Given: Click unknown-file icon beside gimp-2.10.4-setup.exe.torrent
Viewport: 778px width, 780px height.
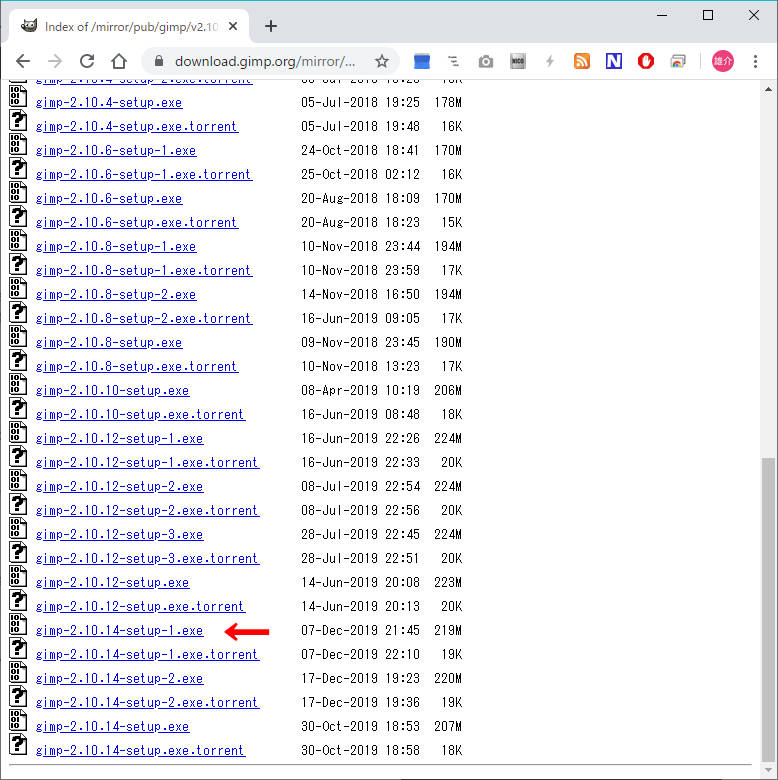Looking at the screenshot, I should [18, 120].
